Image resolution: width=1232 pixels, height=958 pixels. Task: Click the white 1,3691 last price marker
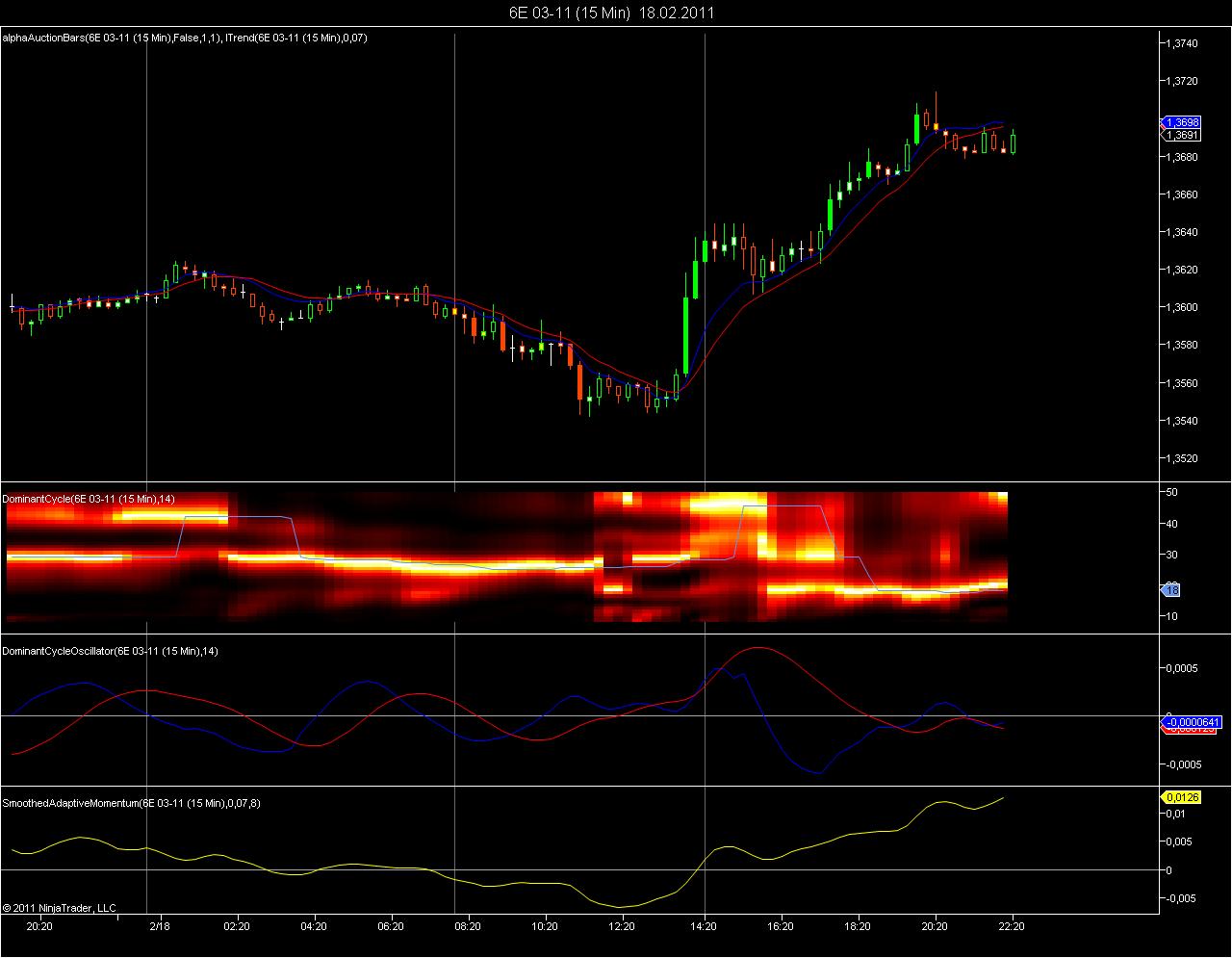click(x=1181, y=136)
